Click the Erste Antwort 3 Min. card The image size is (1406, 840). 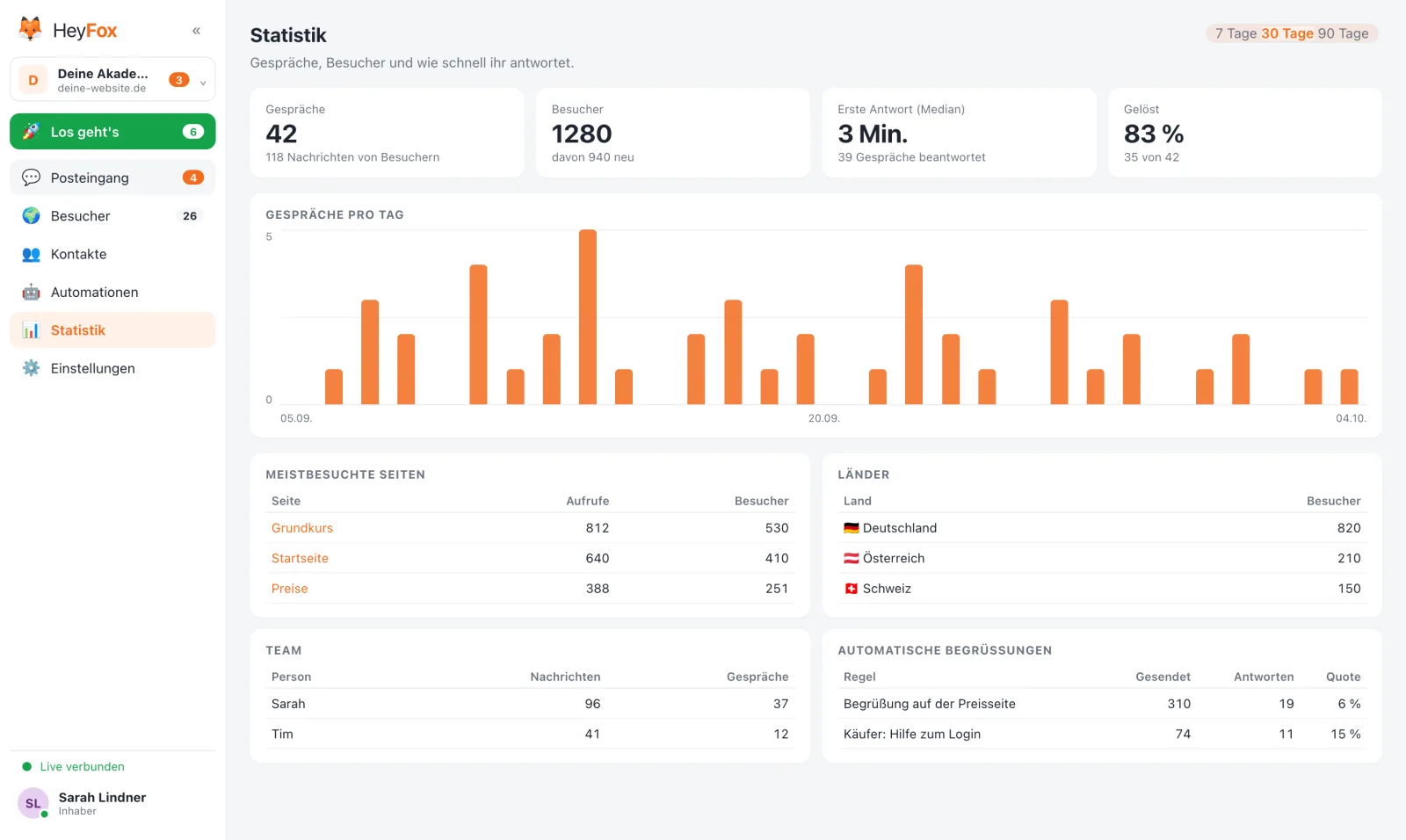[x=960, y=133]
